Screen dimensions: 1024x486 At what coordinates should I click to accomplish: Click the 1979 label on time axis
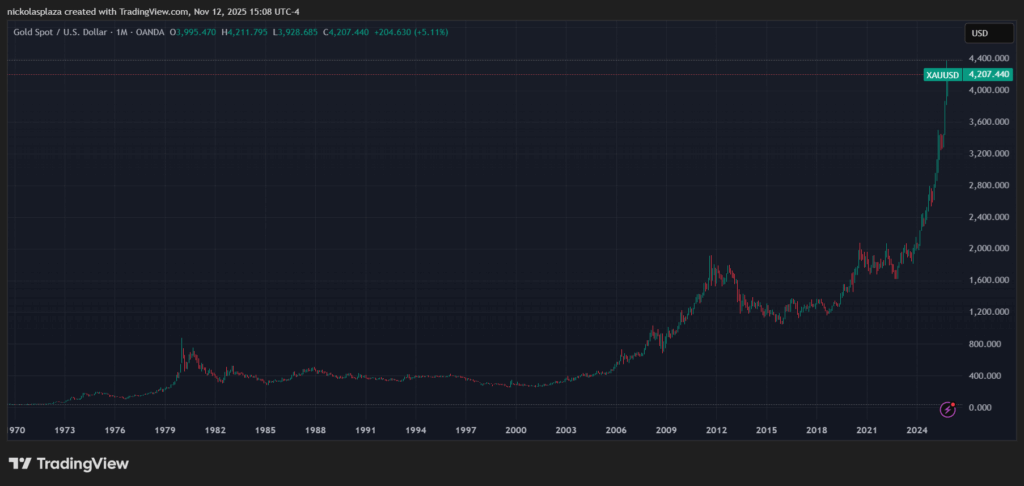166,430
